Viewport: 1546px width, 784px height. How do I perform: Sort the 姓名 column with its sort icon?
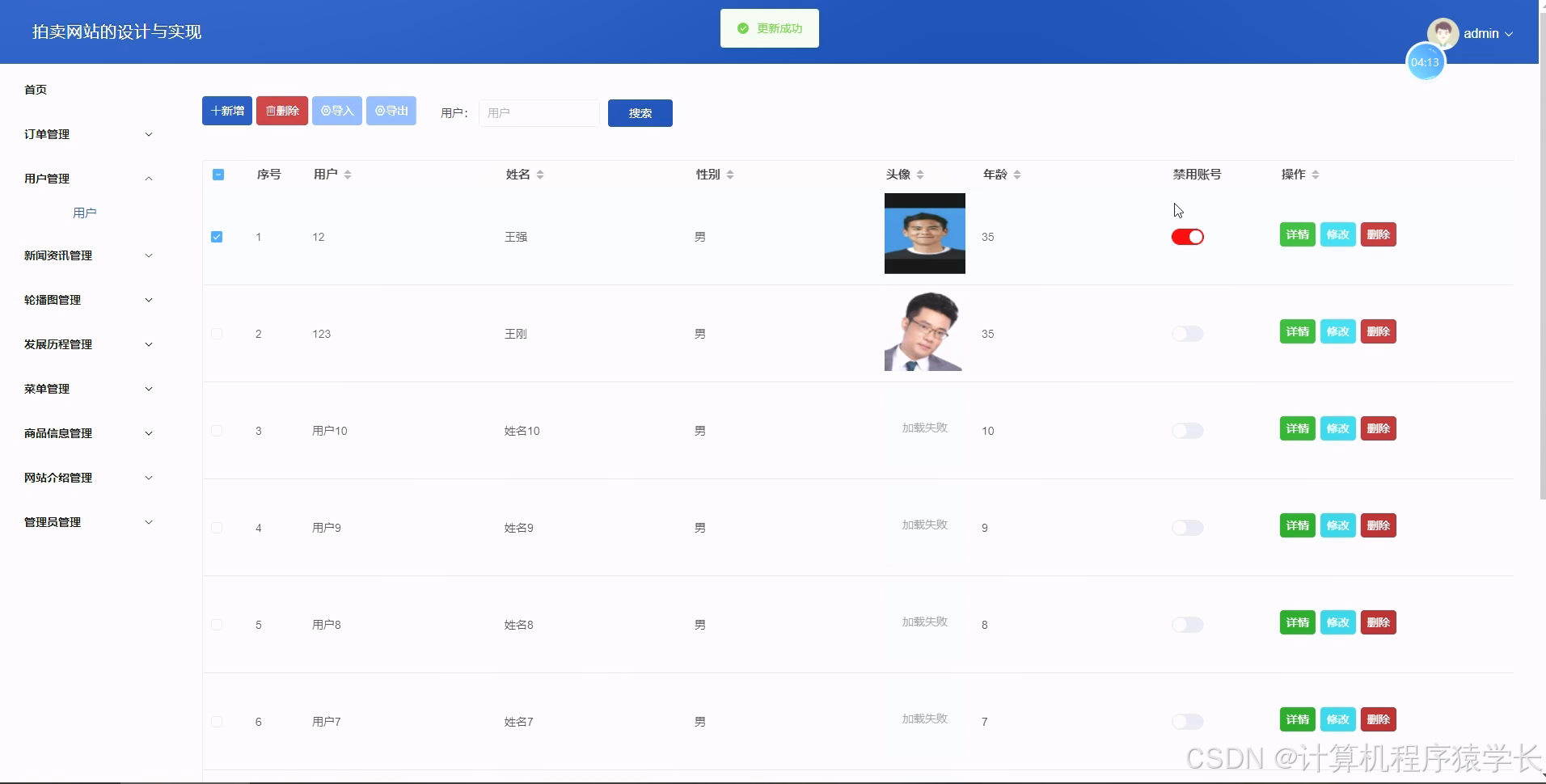[x=540, y=174]
